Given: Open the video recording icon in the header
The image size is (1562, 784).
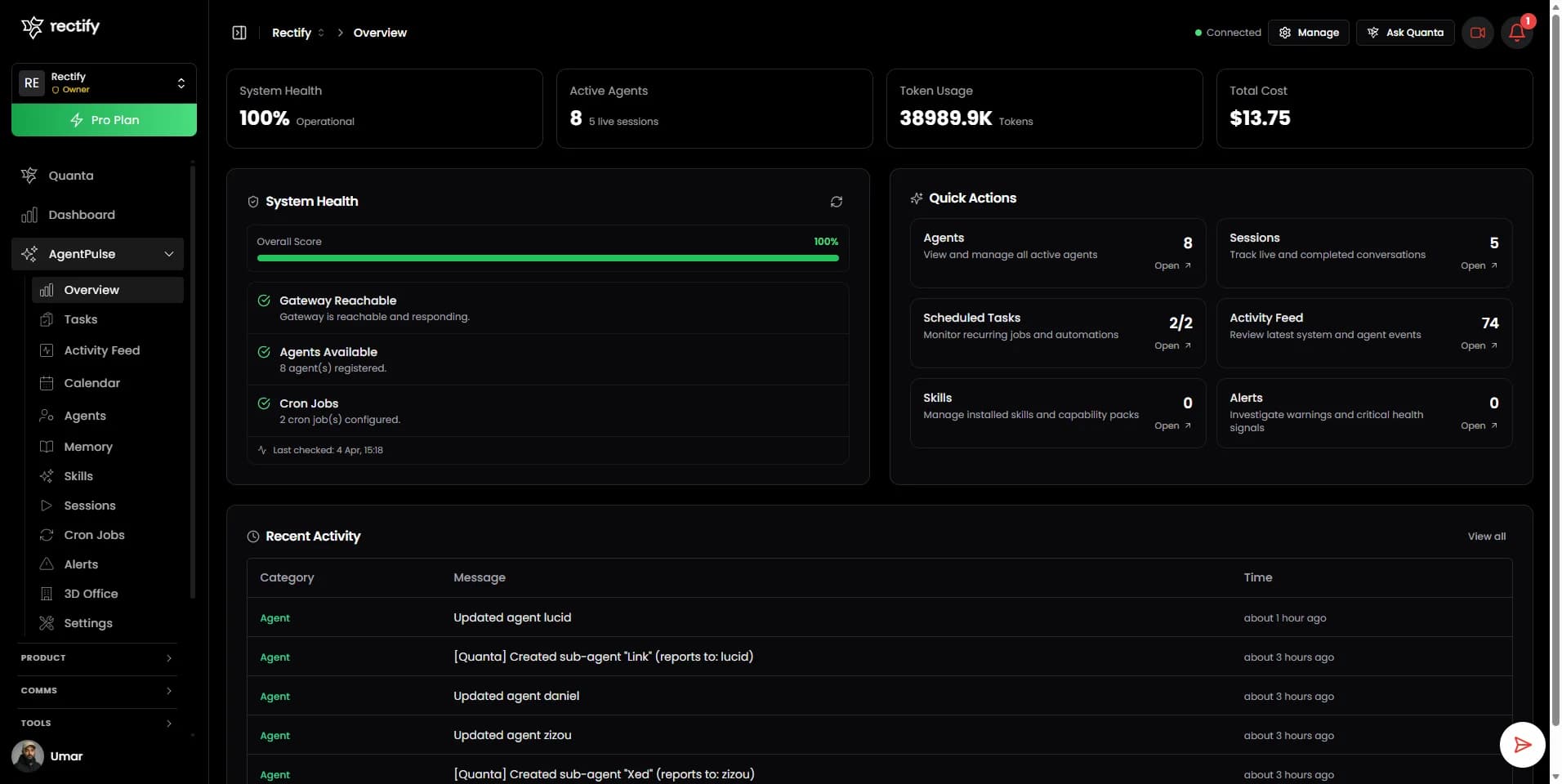Looking at the screenshot, I should tap(1477, 33).
